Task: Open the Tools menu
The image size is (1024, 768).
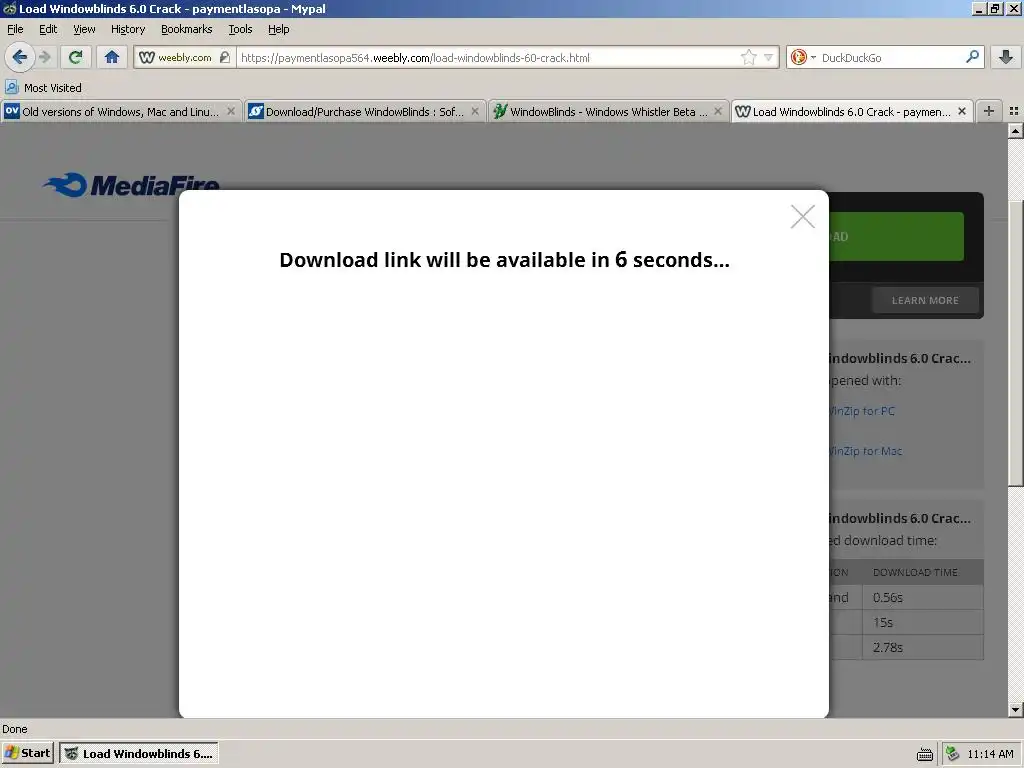Action: tap(240, 29)
